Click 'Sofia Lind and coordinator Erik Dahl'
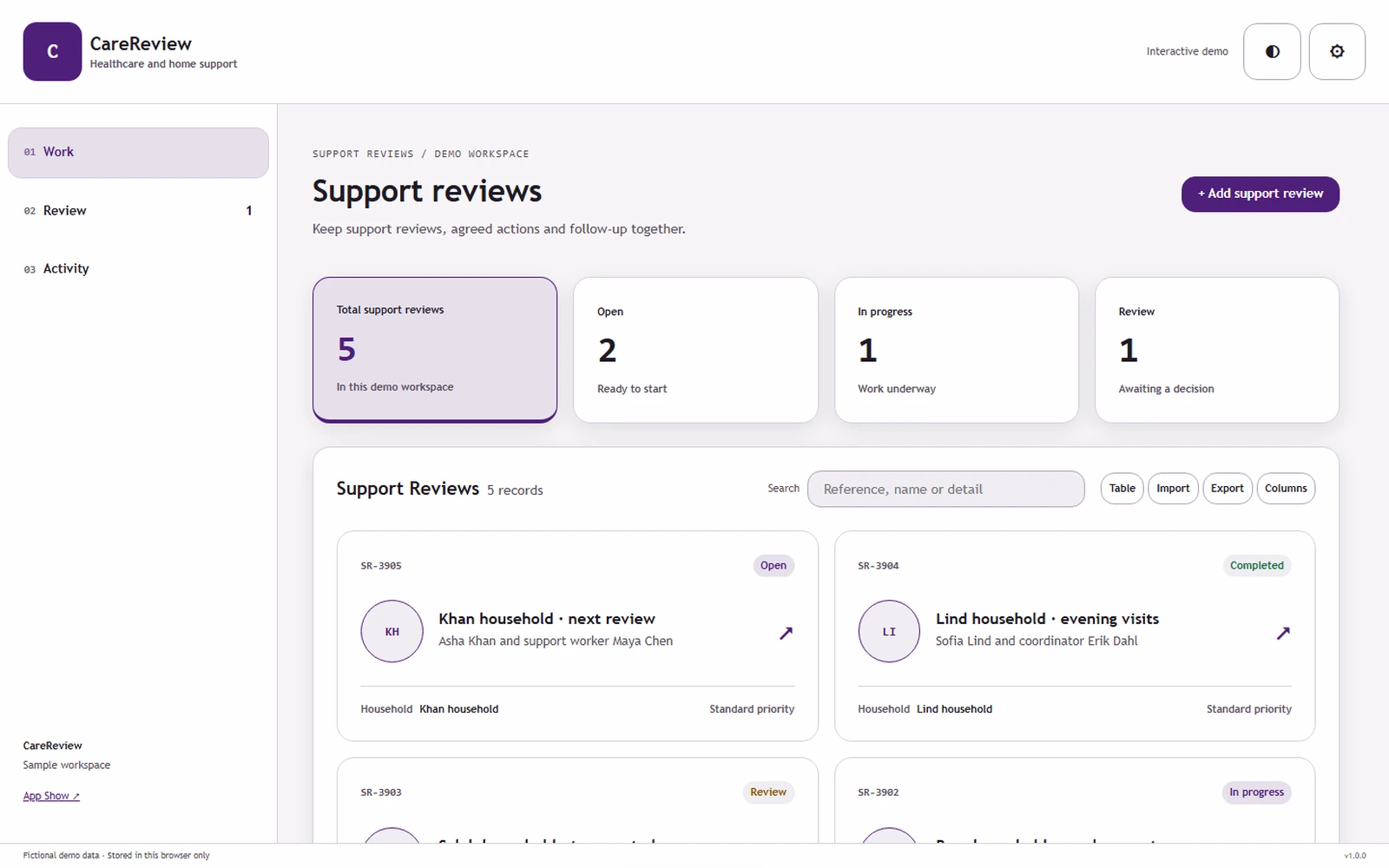This screenshot has width=1389, height=868. click(1037, 641)
